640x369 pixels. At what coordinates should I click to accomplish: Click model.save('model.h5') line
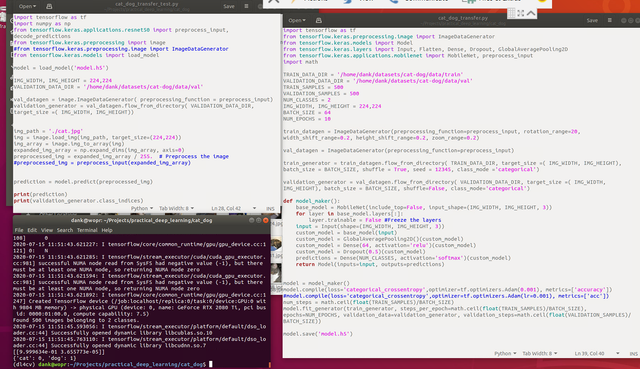pyautogui.click(x=318, y=333)
